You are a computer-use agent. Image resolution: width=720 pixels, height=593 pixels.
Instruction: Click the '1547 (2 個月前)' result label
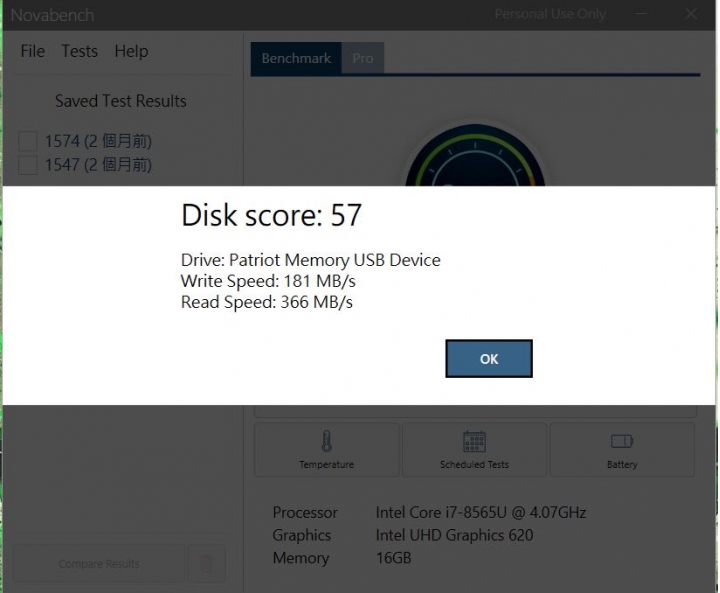98,165
